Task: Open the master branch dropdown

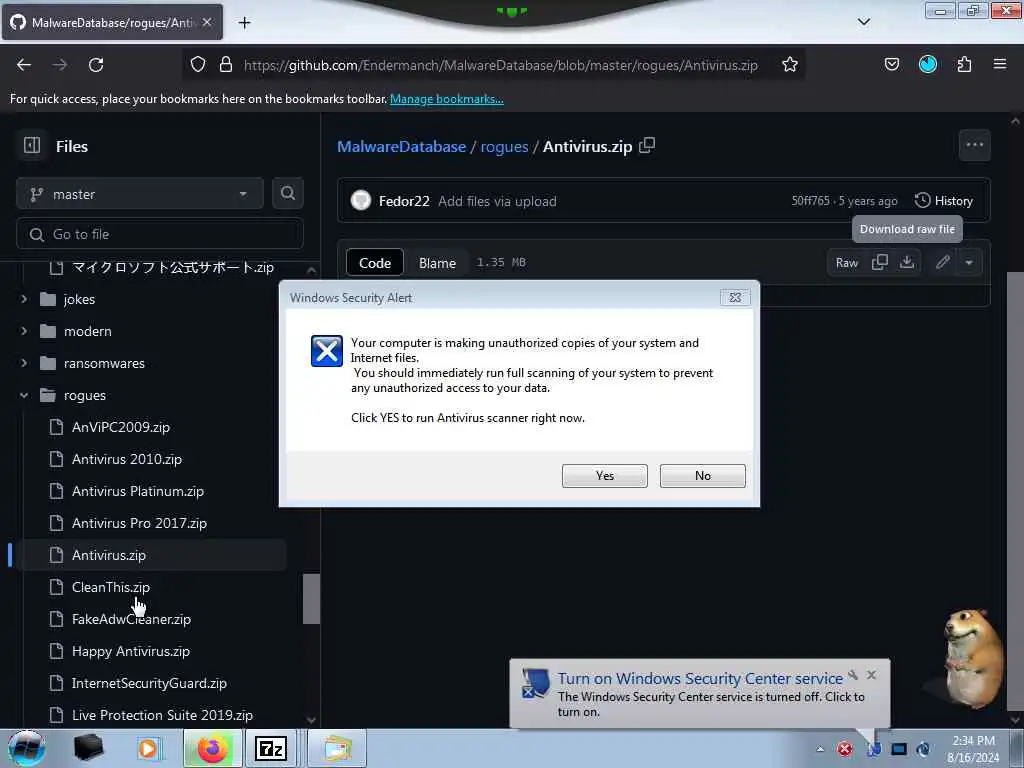Action: pyautogui.click(x=140, y=194)
